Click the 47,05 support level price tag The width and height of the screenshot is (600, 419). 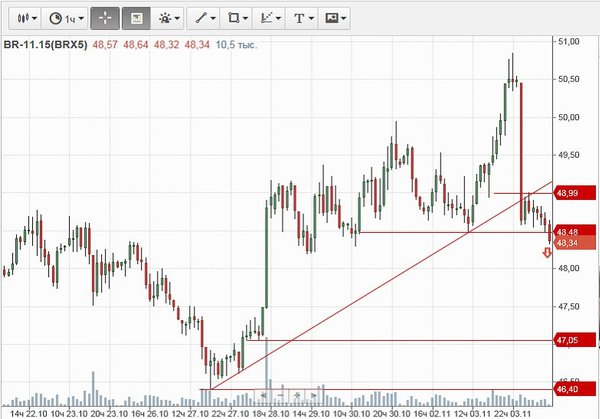[568, 341]
